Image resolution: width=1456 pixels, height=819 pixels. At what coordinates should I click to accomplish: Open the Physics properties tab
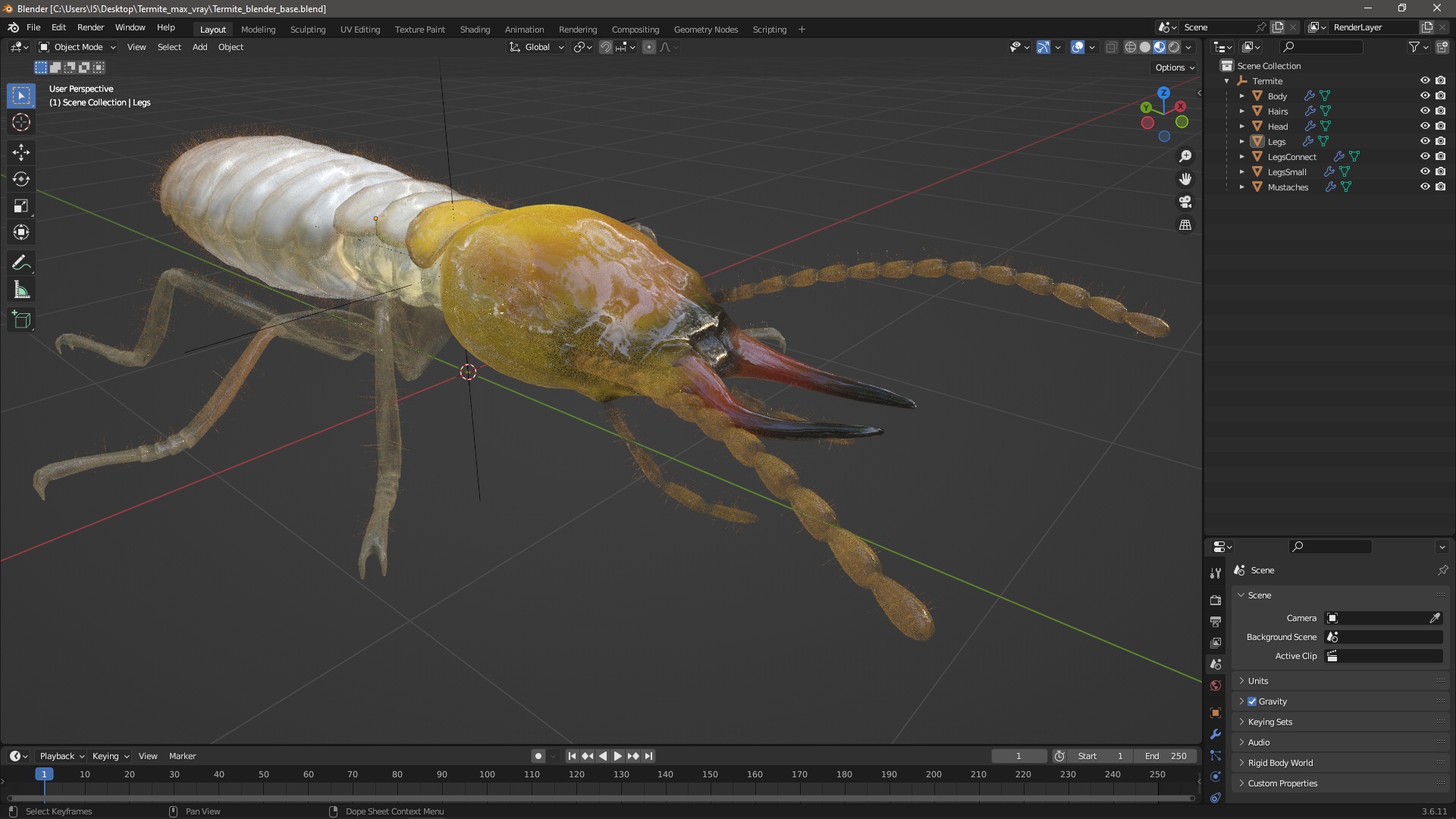1216,777
